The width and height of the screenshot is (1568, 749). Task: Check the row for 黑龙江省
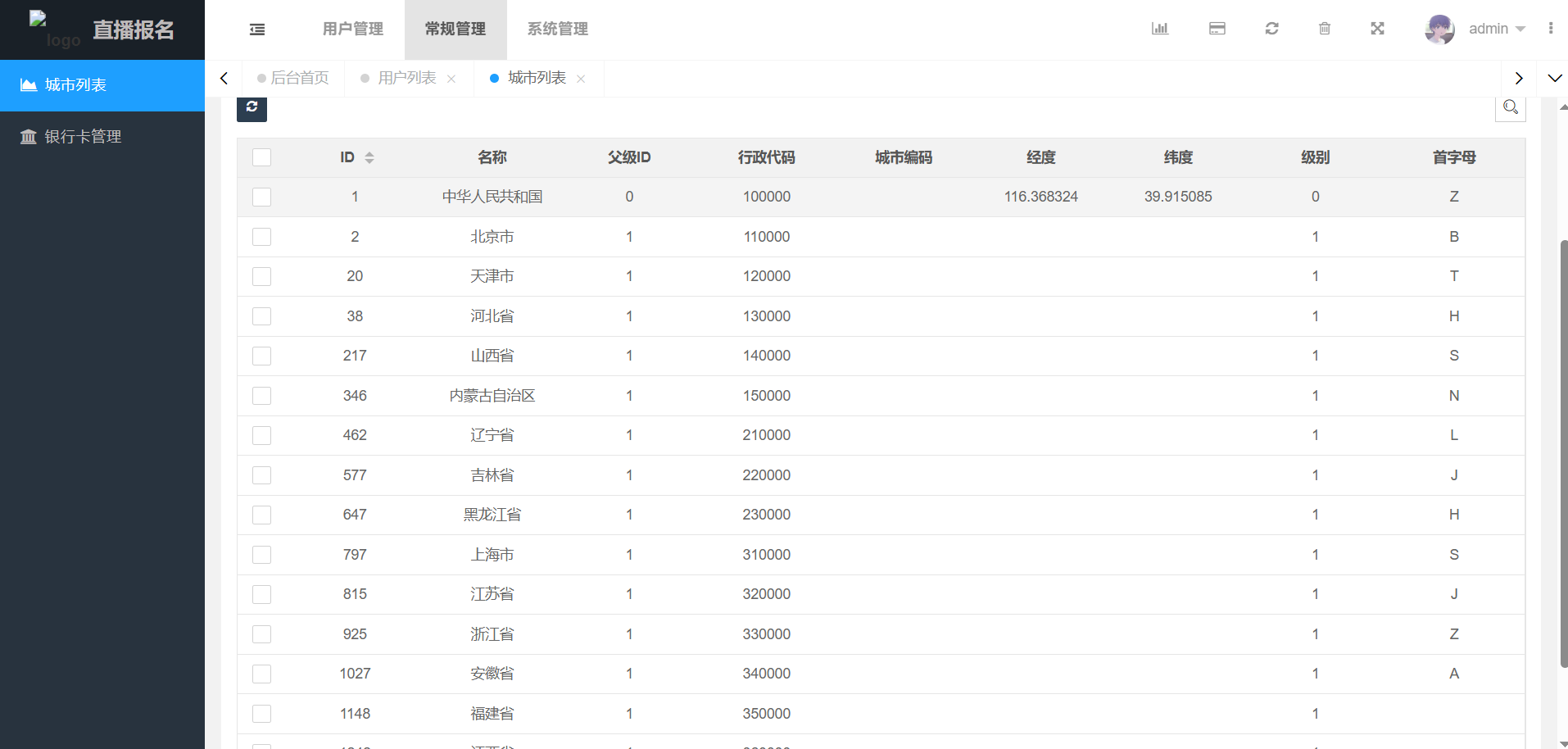point(262,515)
